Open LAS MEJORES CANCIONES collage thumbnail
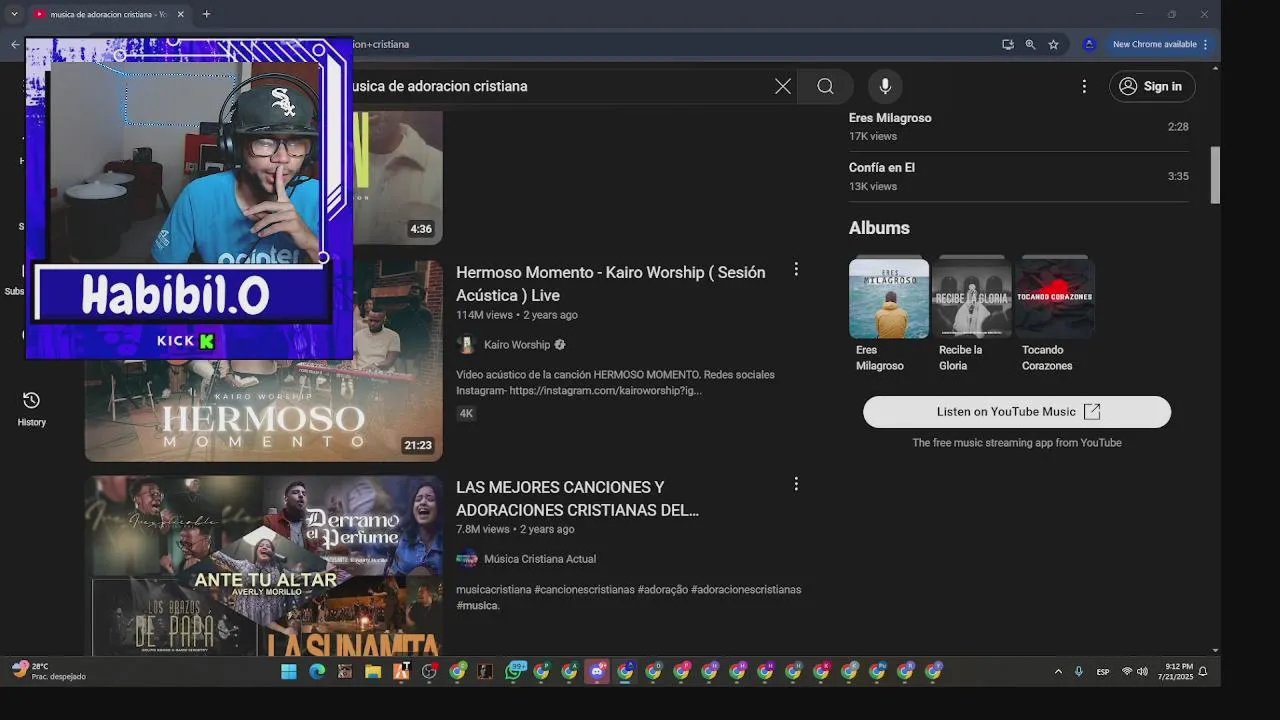 (264, 565)
